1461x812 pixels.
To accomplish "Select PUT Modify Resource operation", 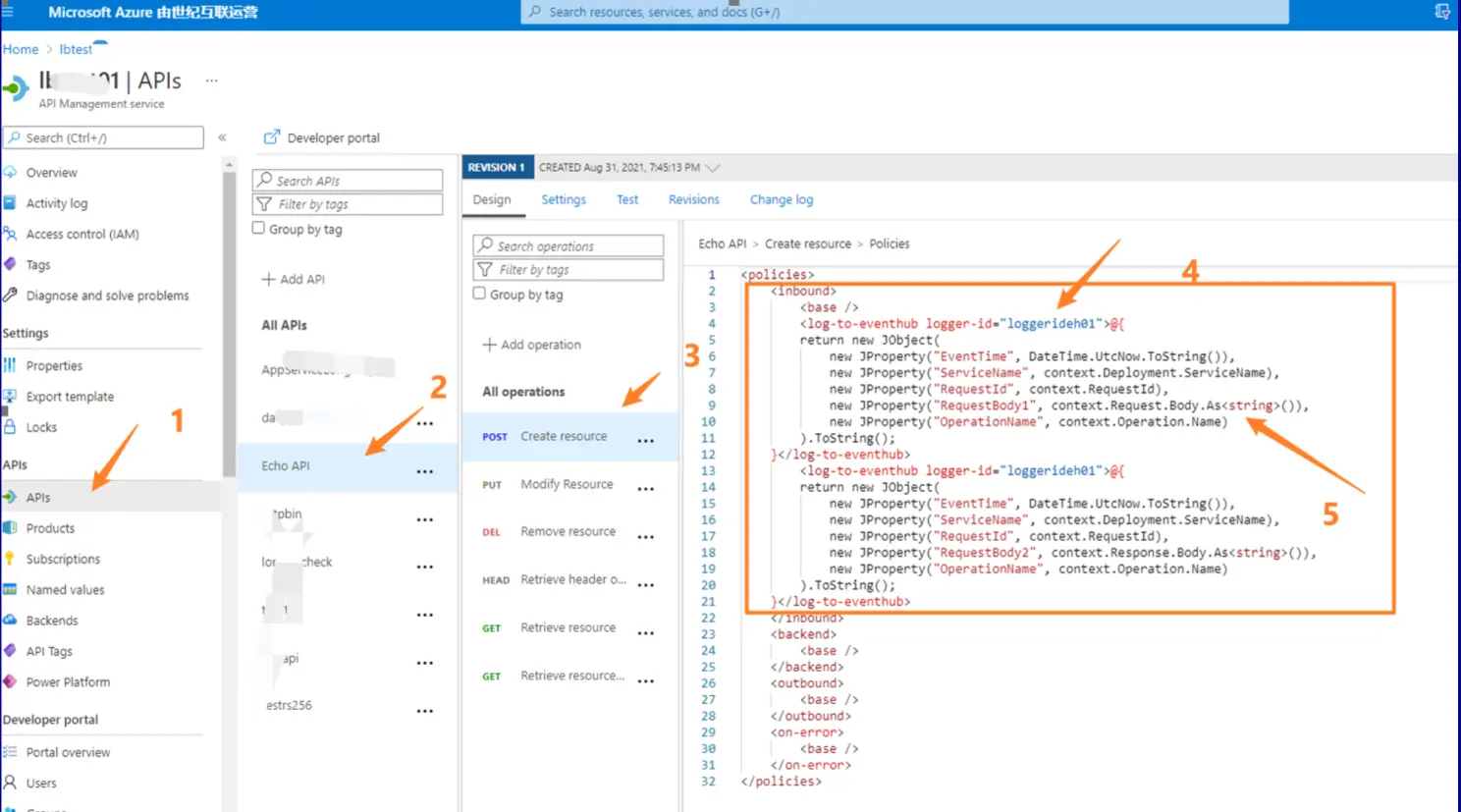I will 569,485.
